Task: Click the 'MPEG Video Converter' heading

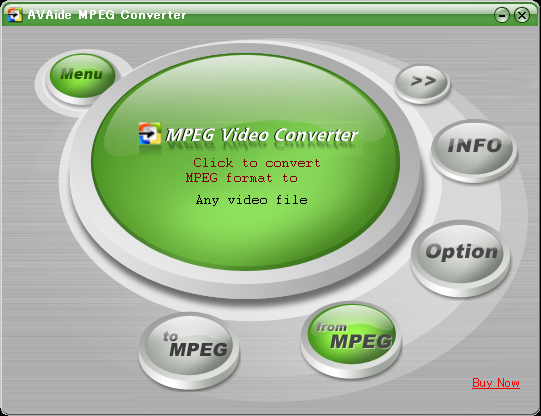Action: pyautogui.click(x=262, y=135)
